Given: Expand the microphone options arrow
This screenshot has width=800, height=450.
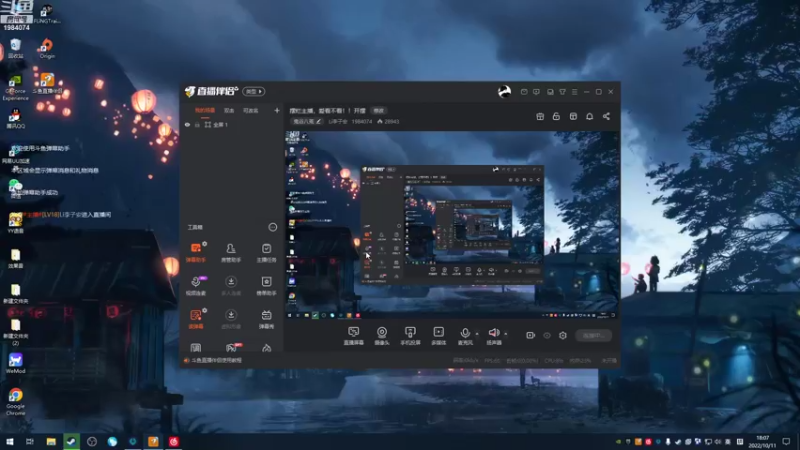Looking at the screenshot, I should [477, 334].
